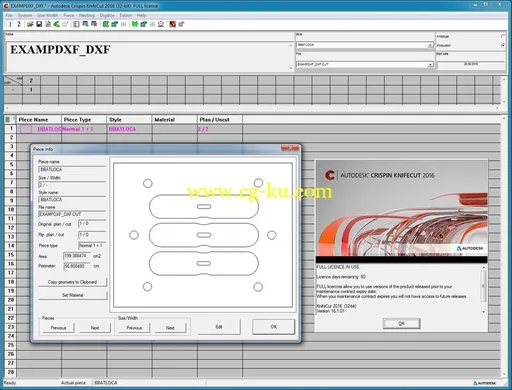The width and height of the screenshot is (512, 390).
Task: Click the Piece type field 'Normal 1 + 1'
Action: click(x=92, y=246)
